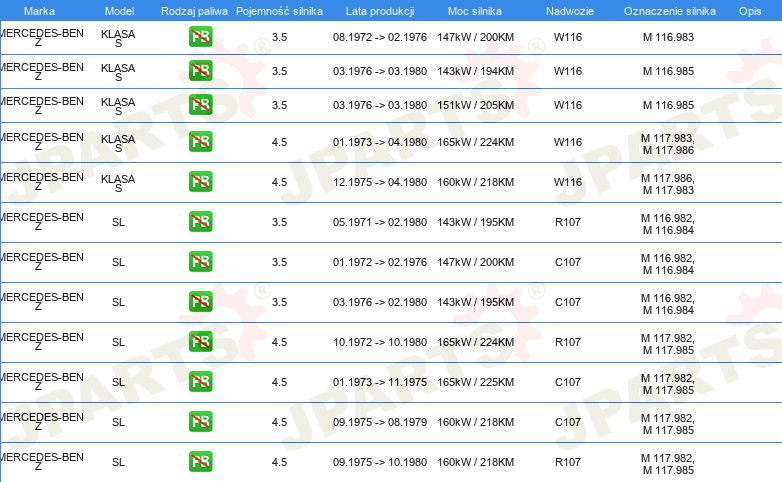Select fuel icon in 01.1973 -> 04.1980 row

pyautogui.click(x=200, y=141)
